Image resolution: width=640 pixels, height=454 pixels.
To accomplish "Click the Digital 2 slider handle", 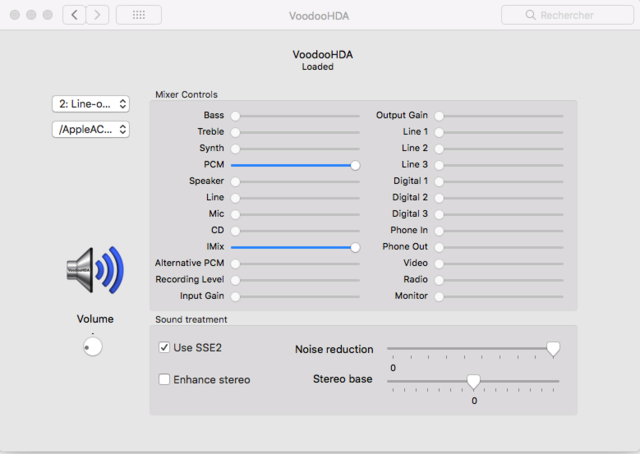I will click(439, 198).
